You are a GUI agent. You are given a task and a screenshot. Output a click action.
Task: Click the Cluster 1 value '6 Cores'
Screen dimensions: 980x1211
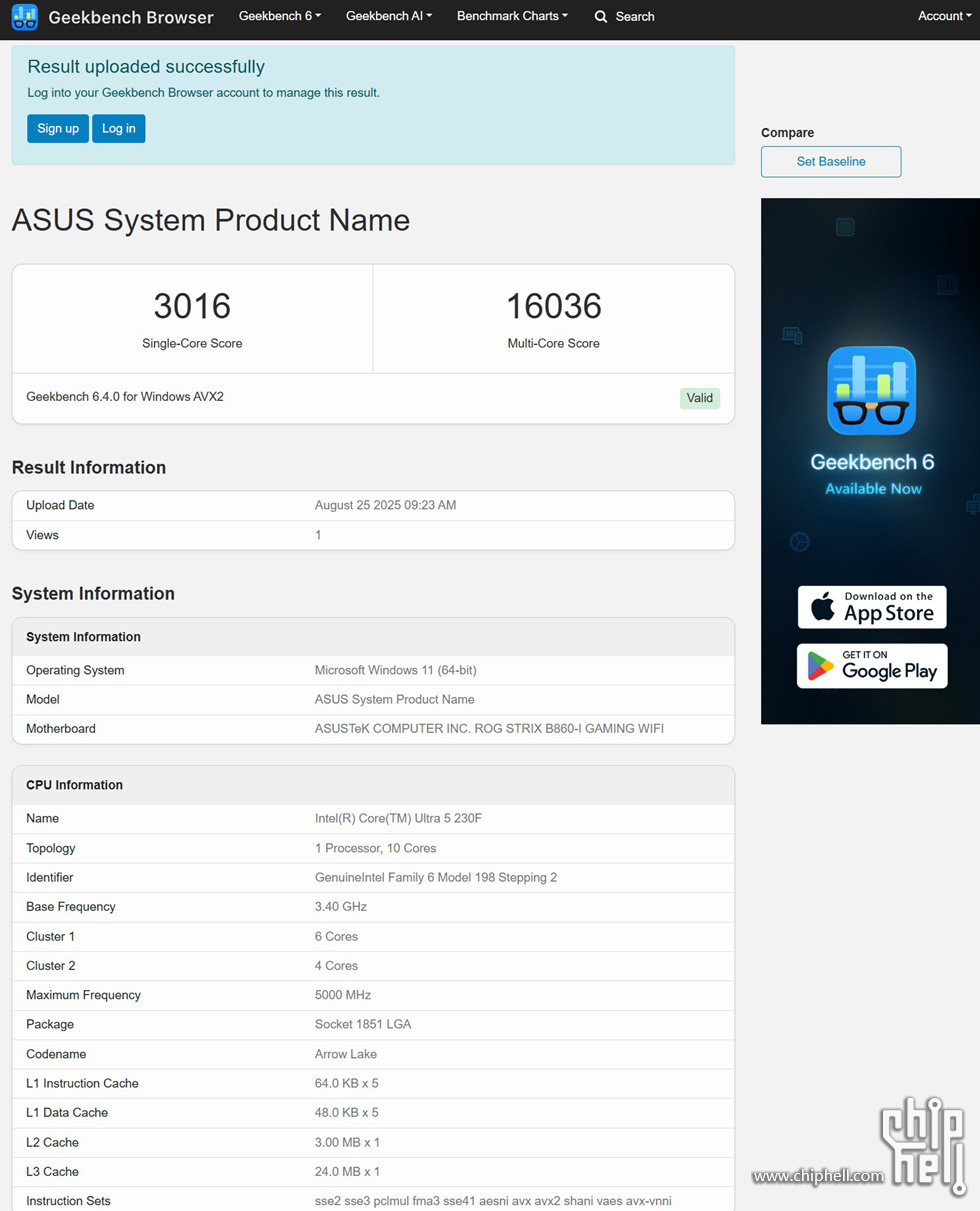[336, 936]
